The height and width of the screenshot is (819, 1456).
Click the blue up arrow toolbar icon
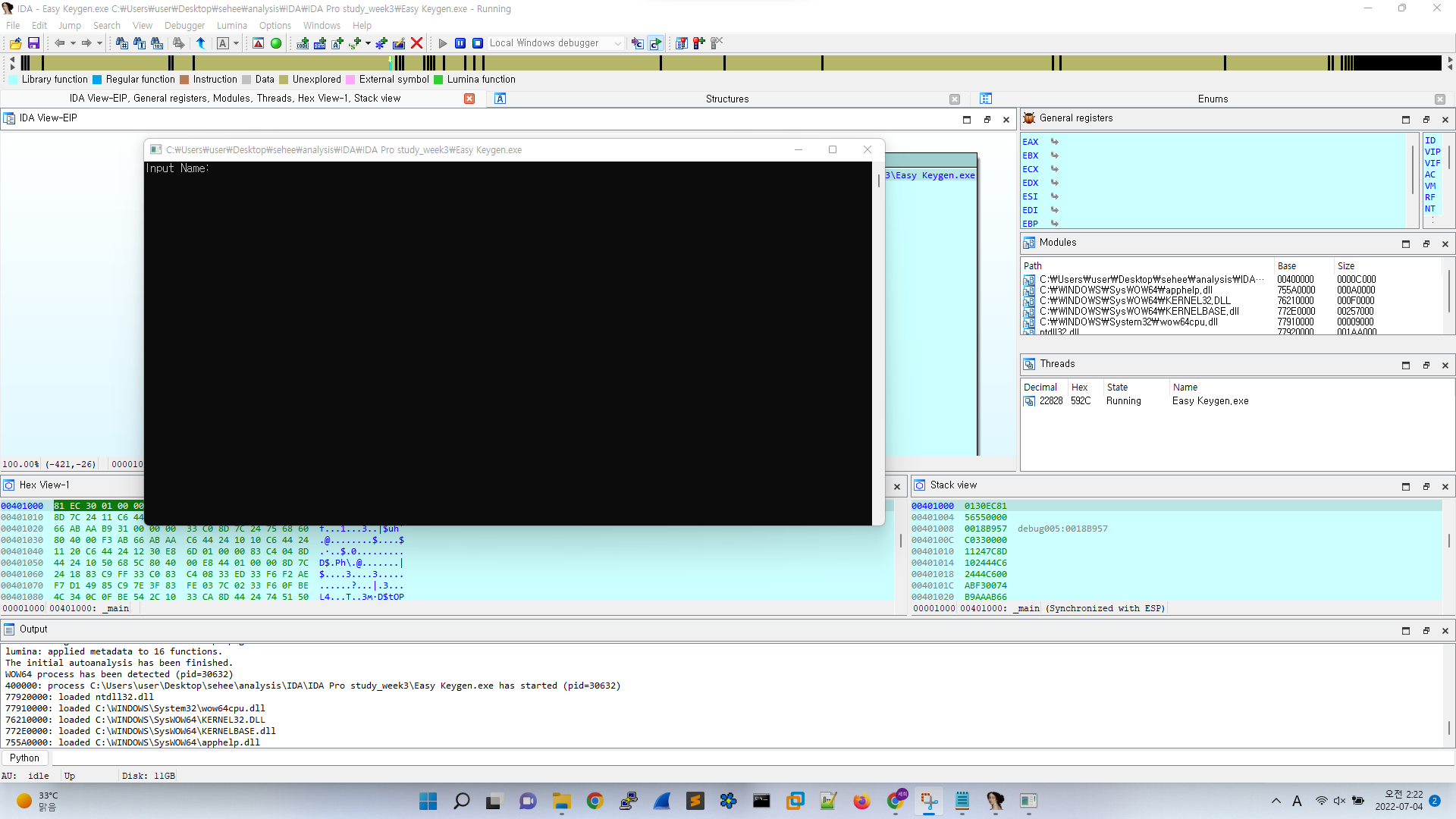201,43
